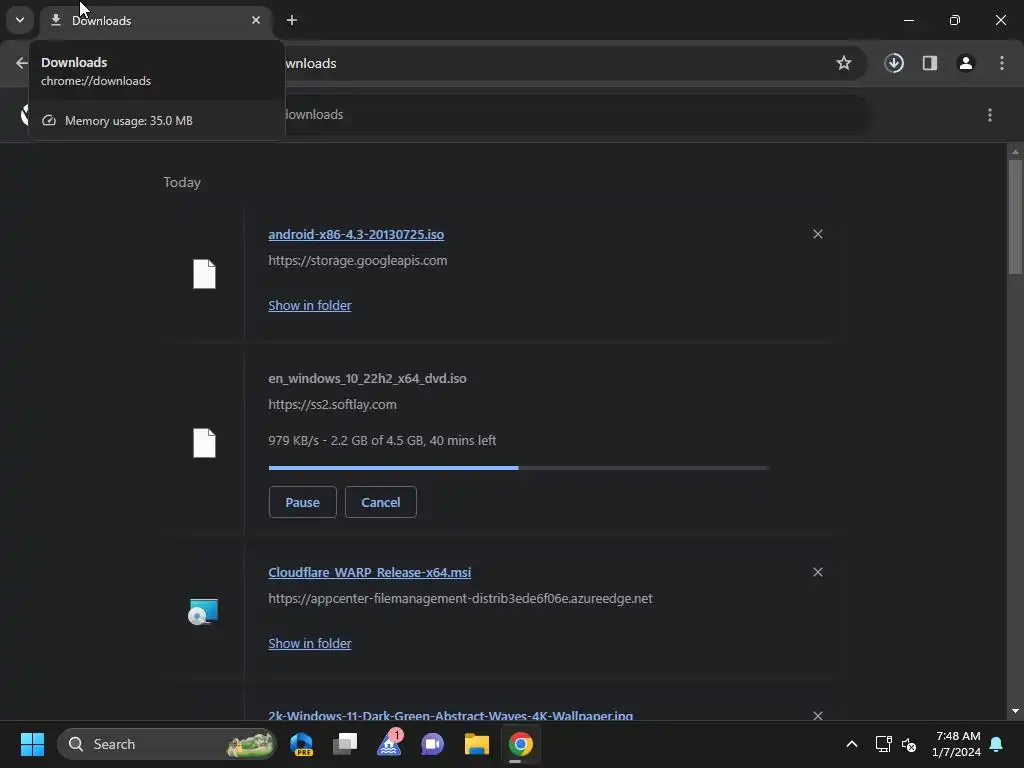This screenshot has width=1024, height=768.
Task: Open network status tray icon
Action: pyautogui.click(x=883, y=744)
